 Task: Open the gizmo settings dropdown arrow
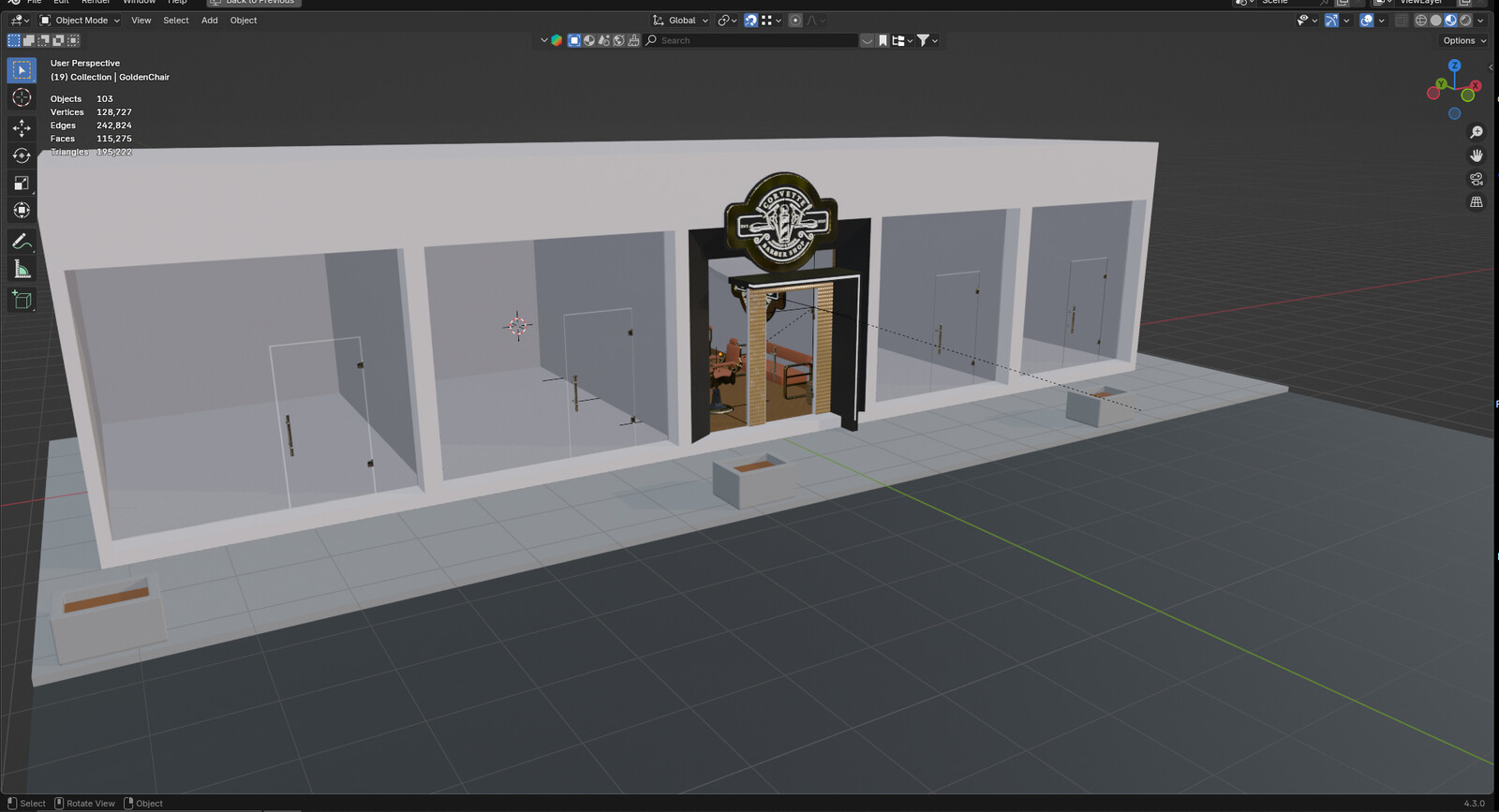[x=1346, y=21]
